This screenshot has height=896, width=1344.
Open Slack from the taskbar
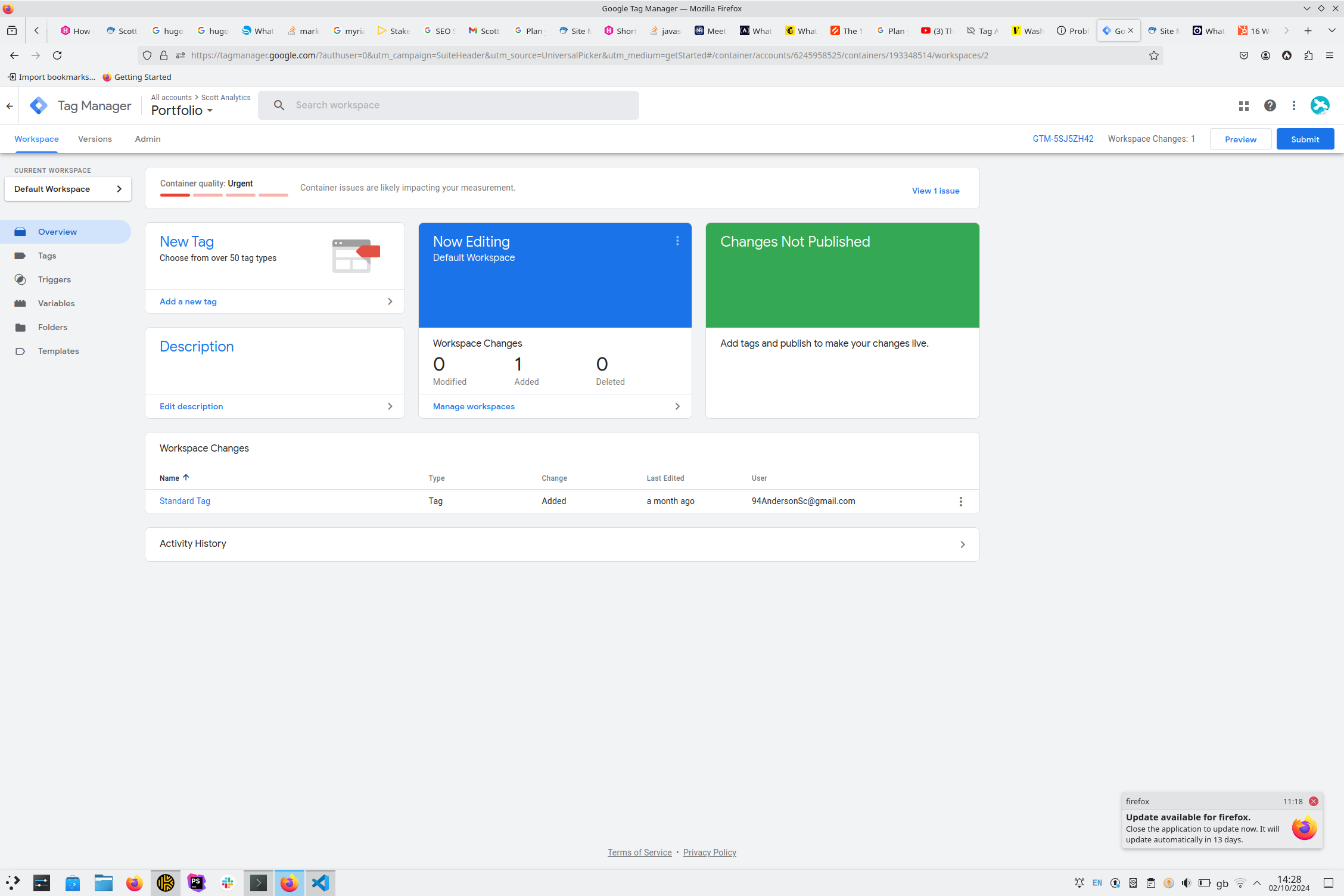pyautogui.click(x=228, y=883)
